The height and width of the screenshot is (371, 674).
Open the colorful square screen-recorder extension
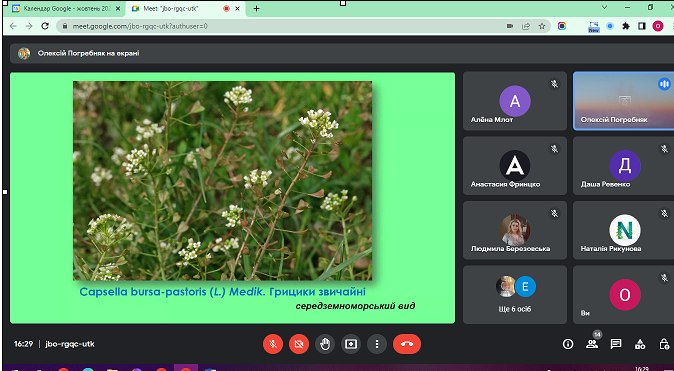[x=562, y=26]
